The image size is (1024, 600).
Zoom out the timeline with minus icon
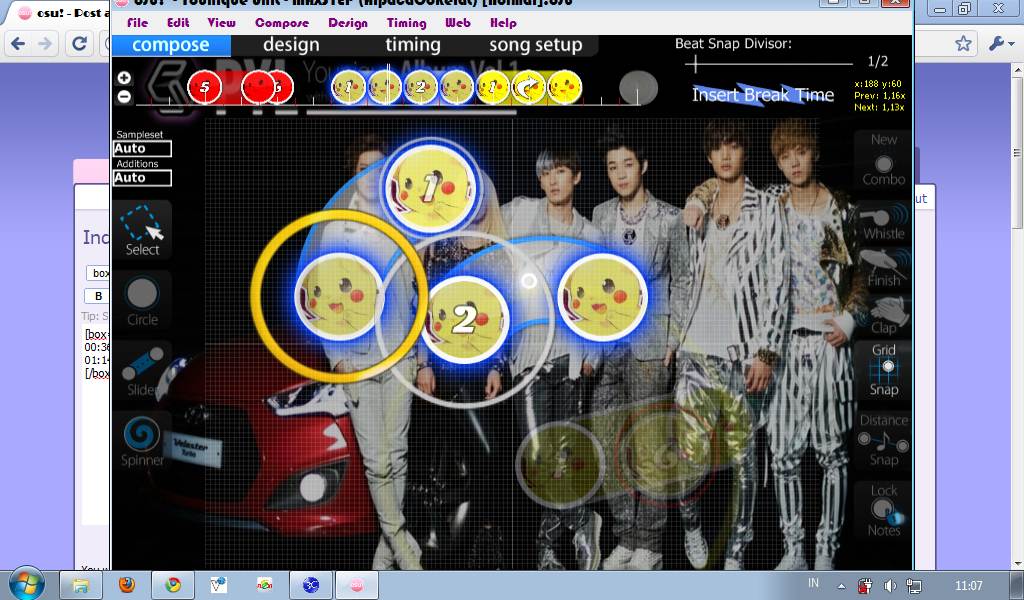click(x=124, y=97)
